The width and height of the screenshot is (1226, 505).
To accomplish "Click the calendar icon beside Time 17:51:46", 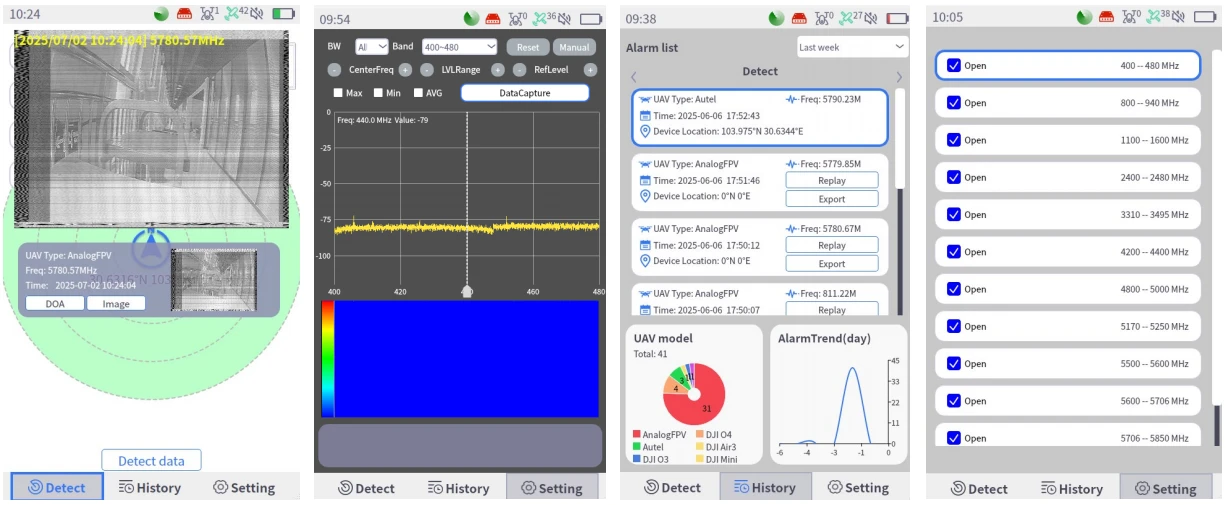I will (645, 181).
